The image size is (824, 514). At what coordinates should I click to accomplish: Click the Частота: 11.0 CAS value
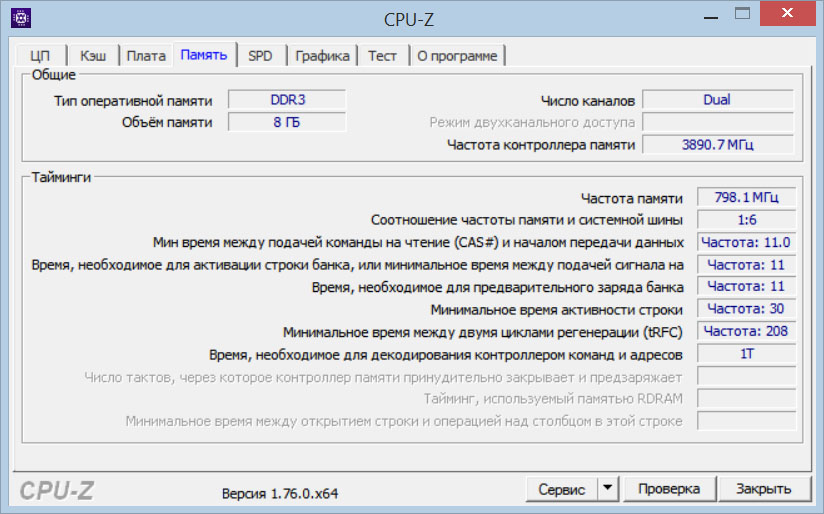[746, 242]
